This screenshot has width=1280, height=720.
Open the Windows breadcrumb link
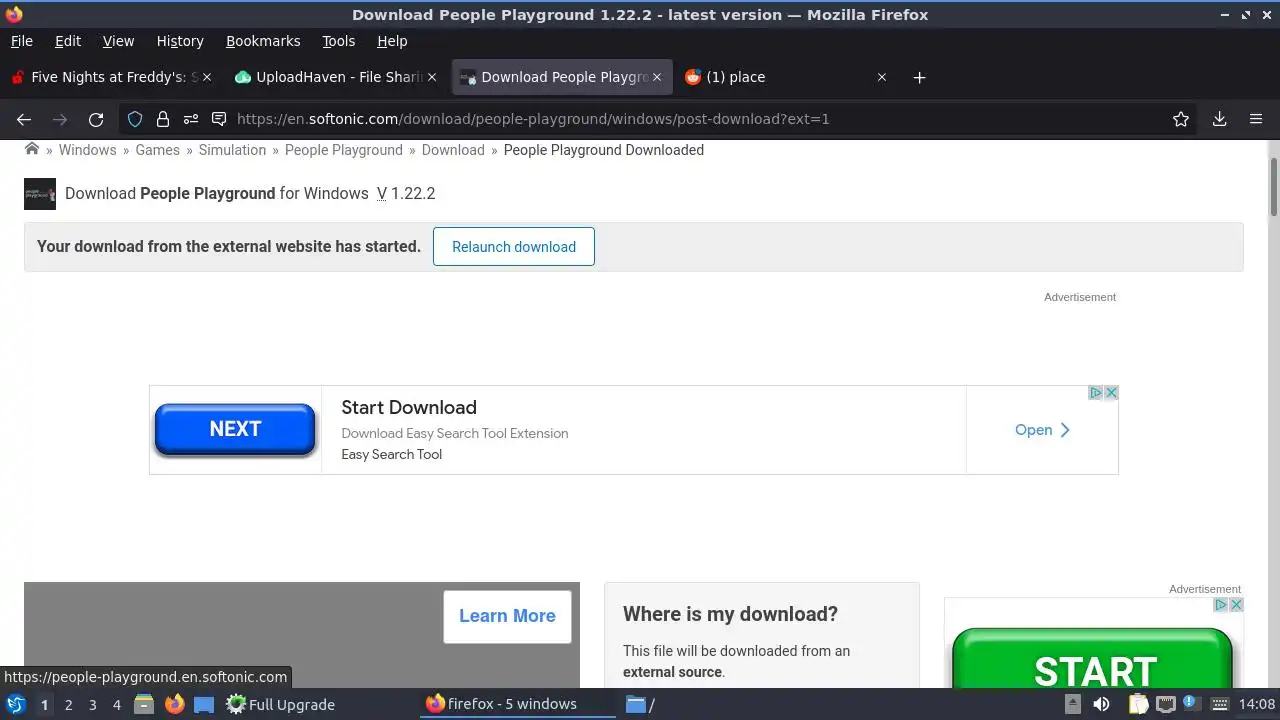(87, 150)
